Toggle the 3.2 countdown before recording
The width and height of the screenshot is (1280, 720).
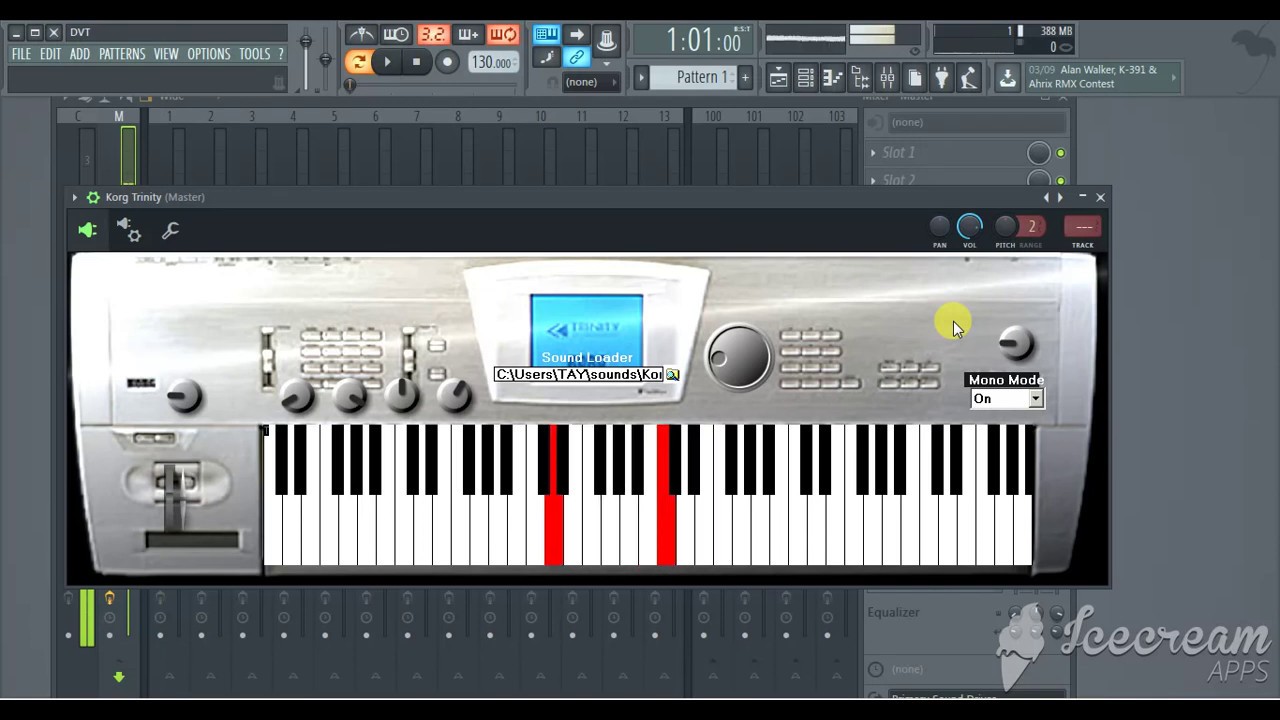pyautogui.click(x=432, y=35)
